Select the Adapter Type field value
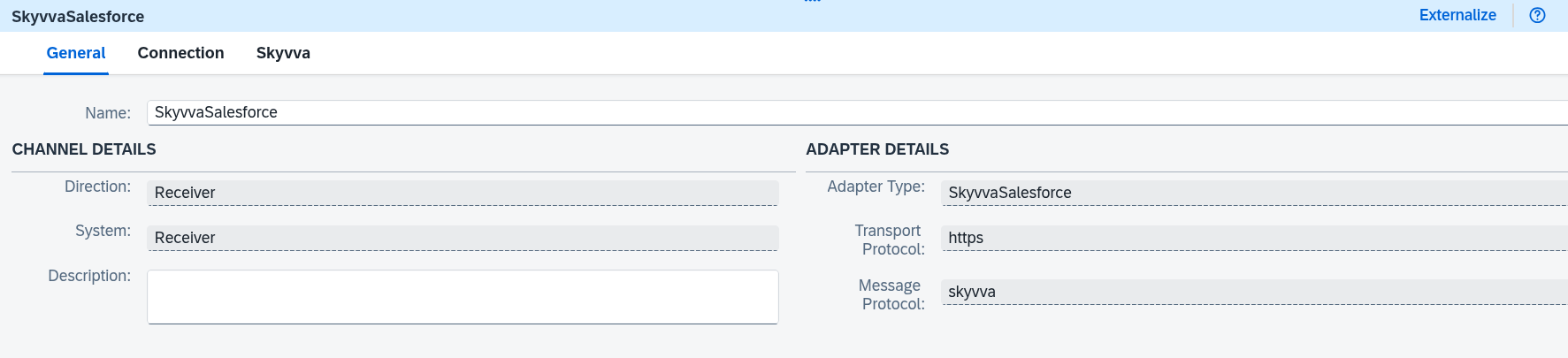The width and height of the screenshot is (1568, 358). click(x=1254, y=193)
